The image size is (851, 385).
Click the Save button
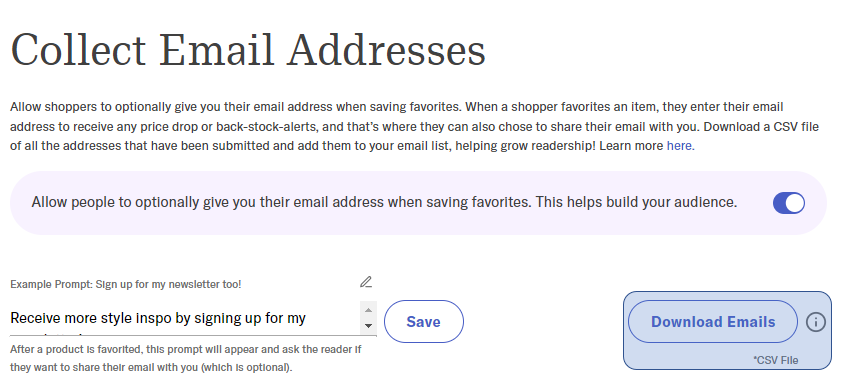tap(424, 321)
